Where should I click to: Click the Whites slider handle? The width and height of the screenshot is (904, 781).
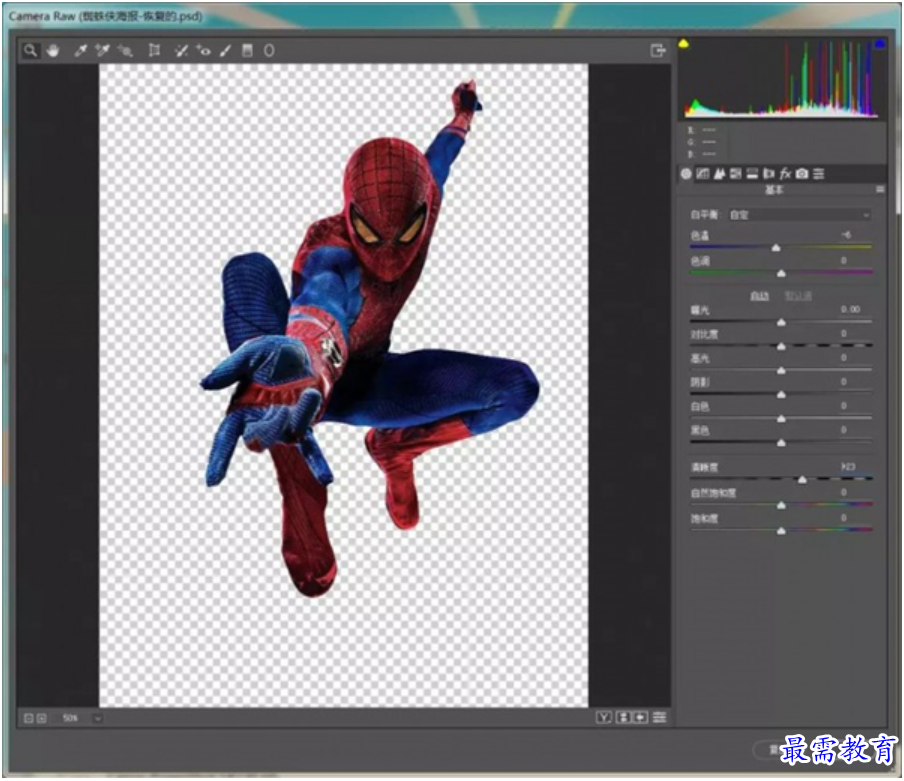click(x=781, y=419)
